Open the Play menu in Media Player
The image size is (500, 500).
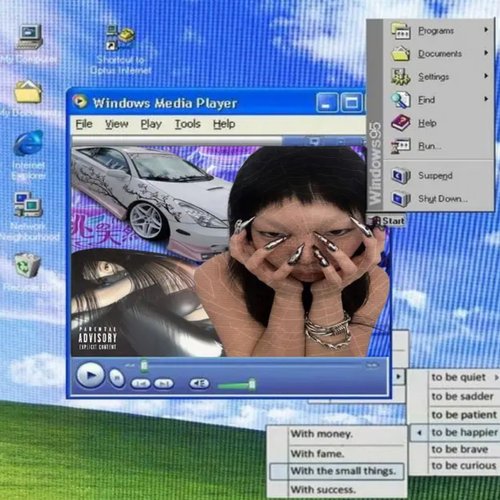[151, 124]
